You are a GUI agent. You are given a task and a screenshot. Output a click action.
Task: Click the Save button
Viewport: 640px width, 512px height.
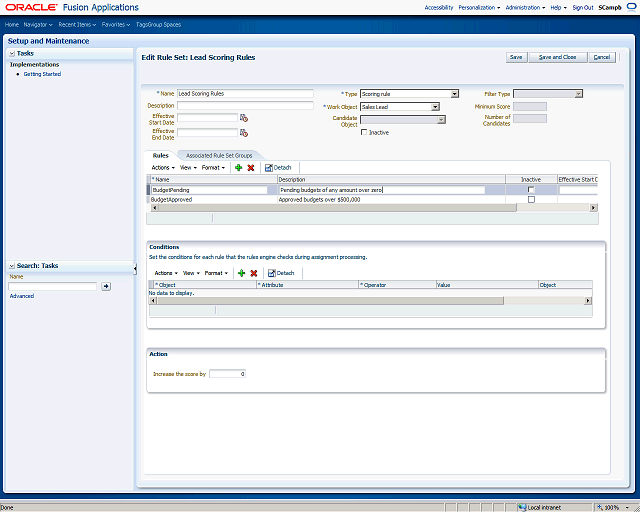point(516,57)
